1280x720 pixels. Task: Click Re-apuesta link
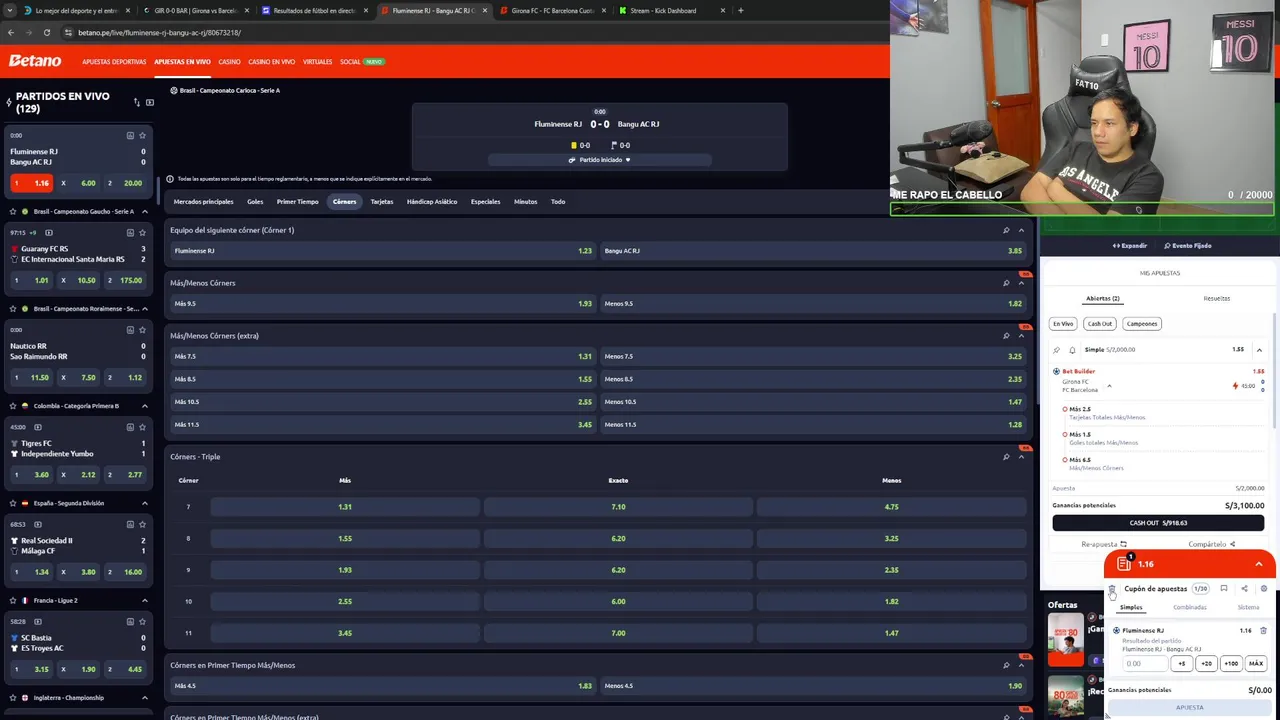point(1103,544)
